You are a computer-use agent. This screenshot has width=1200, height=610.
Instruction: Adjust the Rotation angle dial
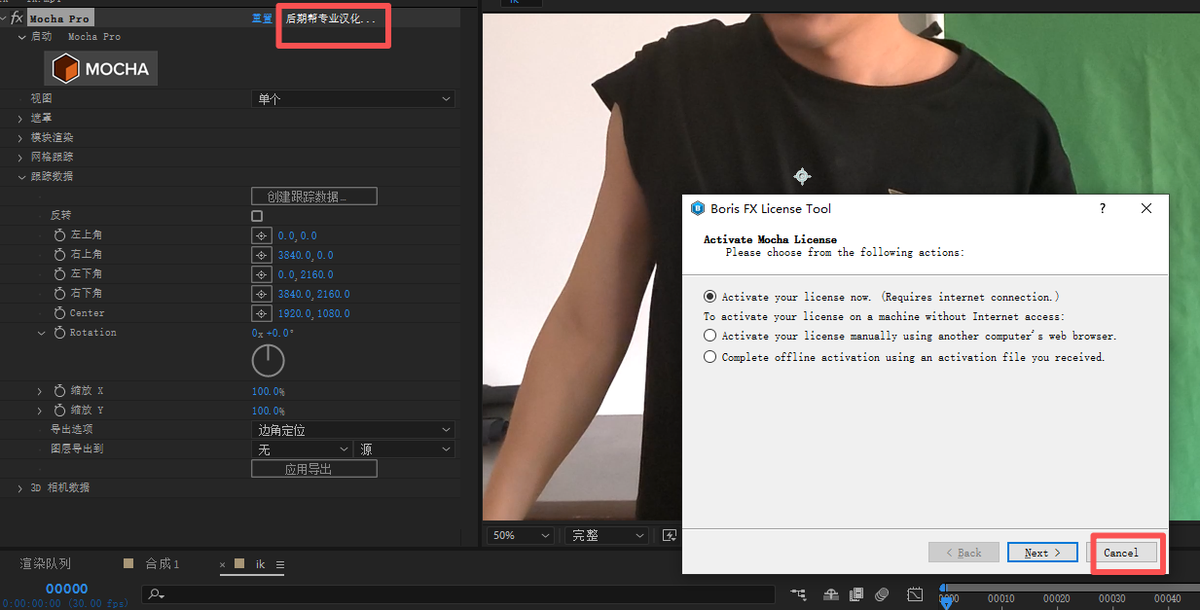click(268, 361)
